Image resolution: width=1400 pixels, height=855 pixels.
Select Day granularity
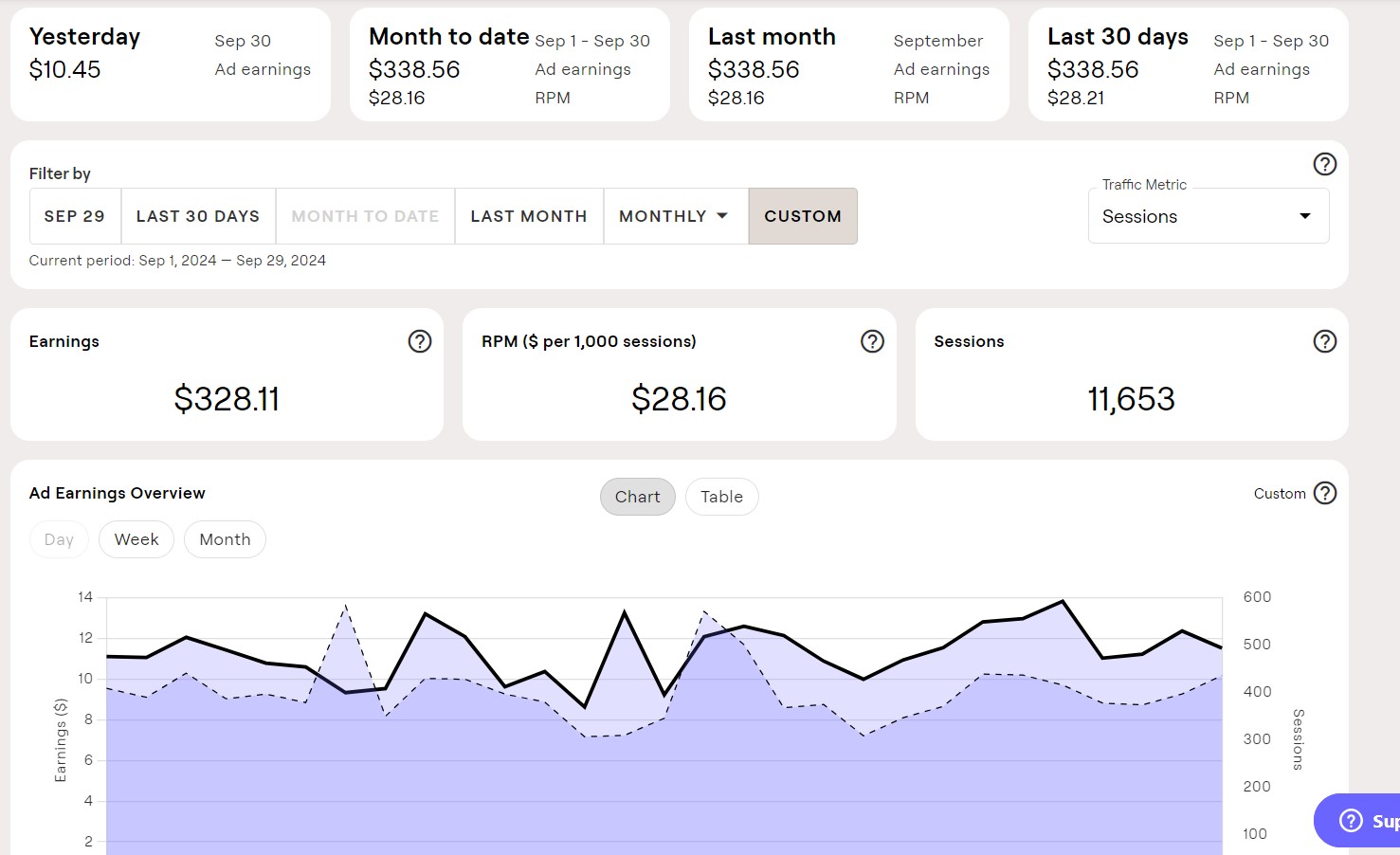[x=59, y=539]
